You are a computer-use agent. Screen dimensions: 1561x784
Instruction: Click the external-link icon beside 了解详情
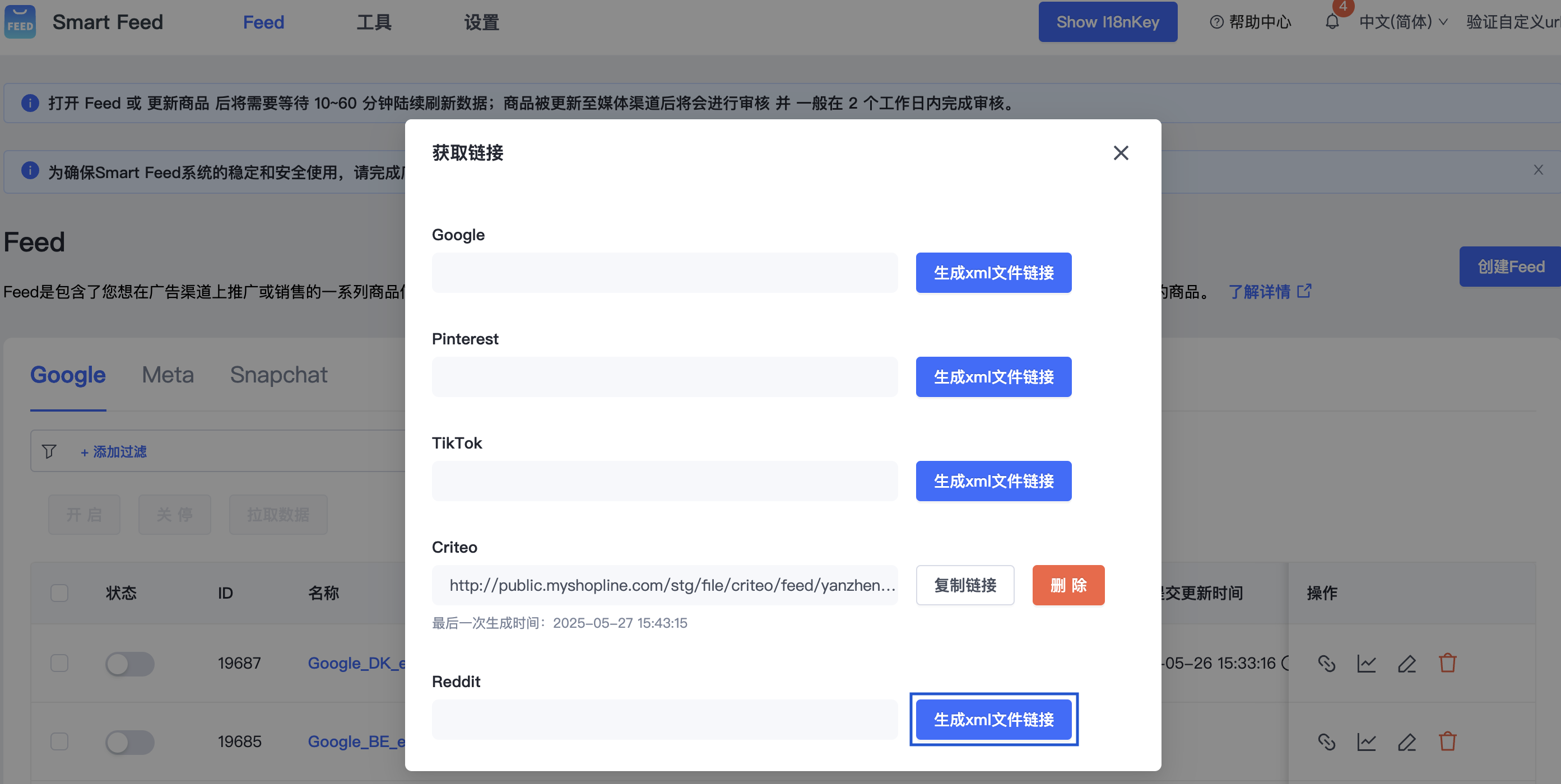point(1304,291)
